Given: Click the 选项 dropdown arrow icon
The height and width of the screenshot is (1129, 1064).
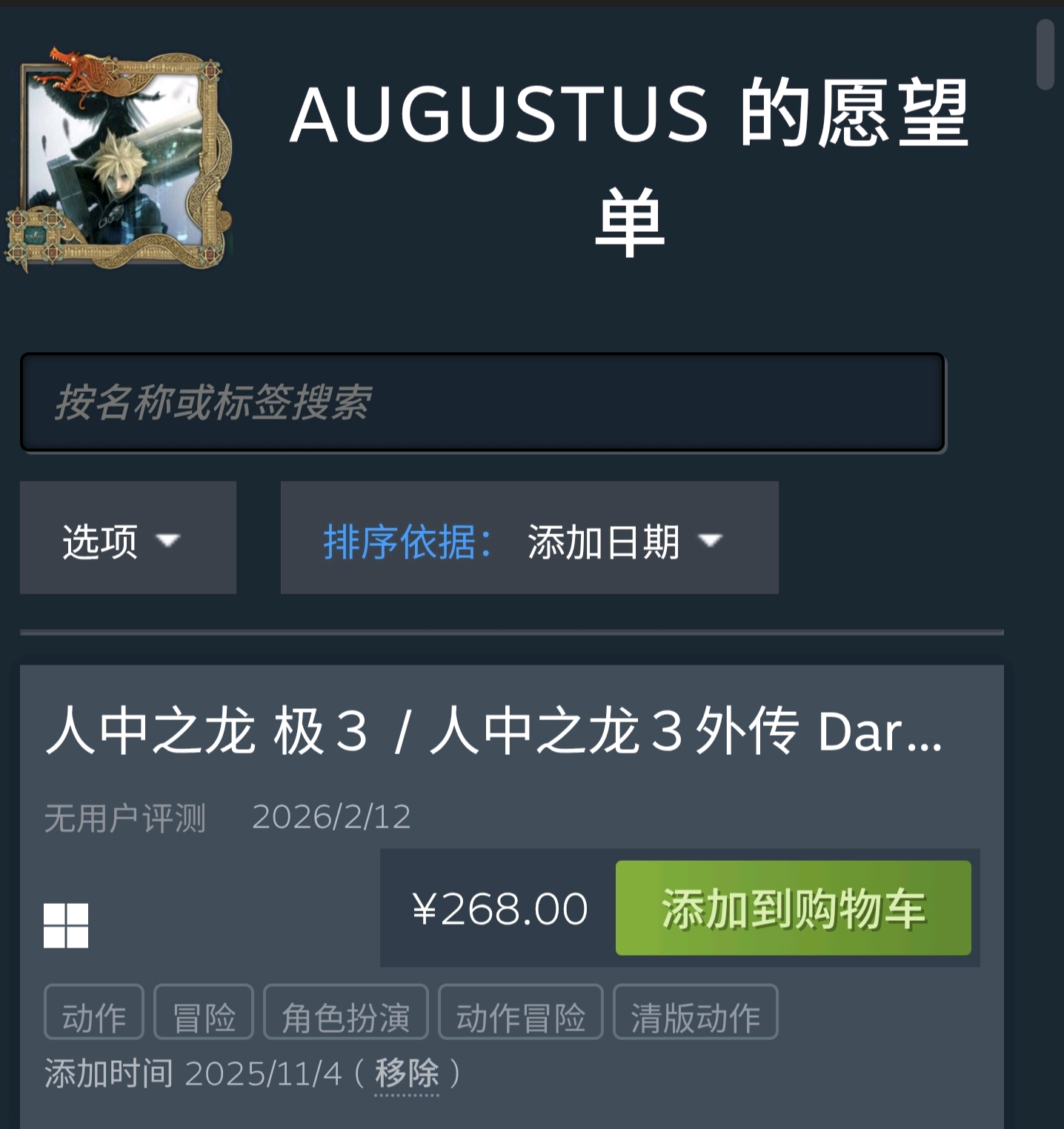Looking at the screenshot, I should [168, 540].
